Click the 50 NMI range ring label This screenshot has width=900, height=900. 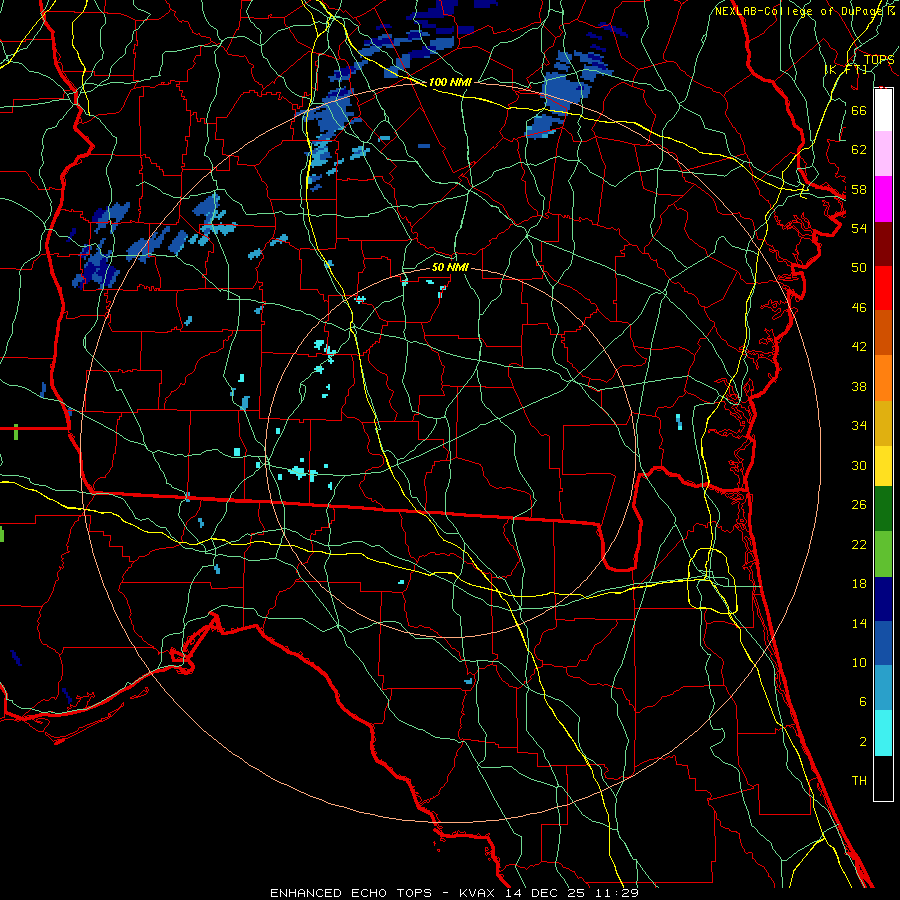[450, 267]
